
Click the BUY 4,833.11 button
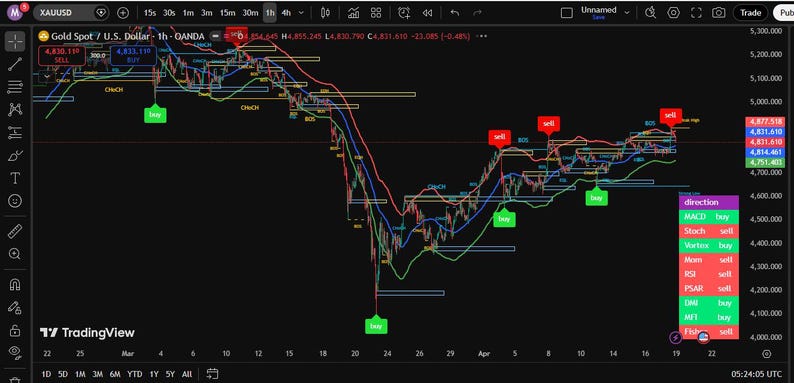pos(134,55)
